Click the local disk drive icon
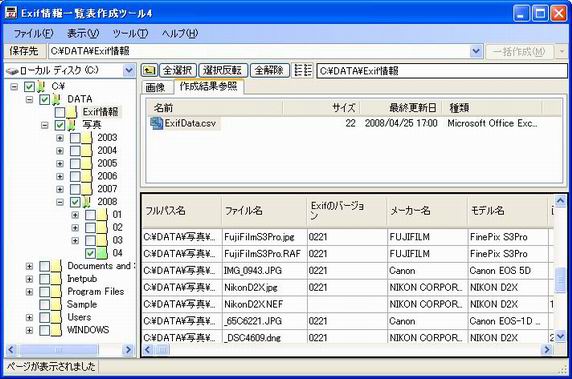The width and height of the screenshot is (572, 379). [12, 70]
